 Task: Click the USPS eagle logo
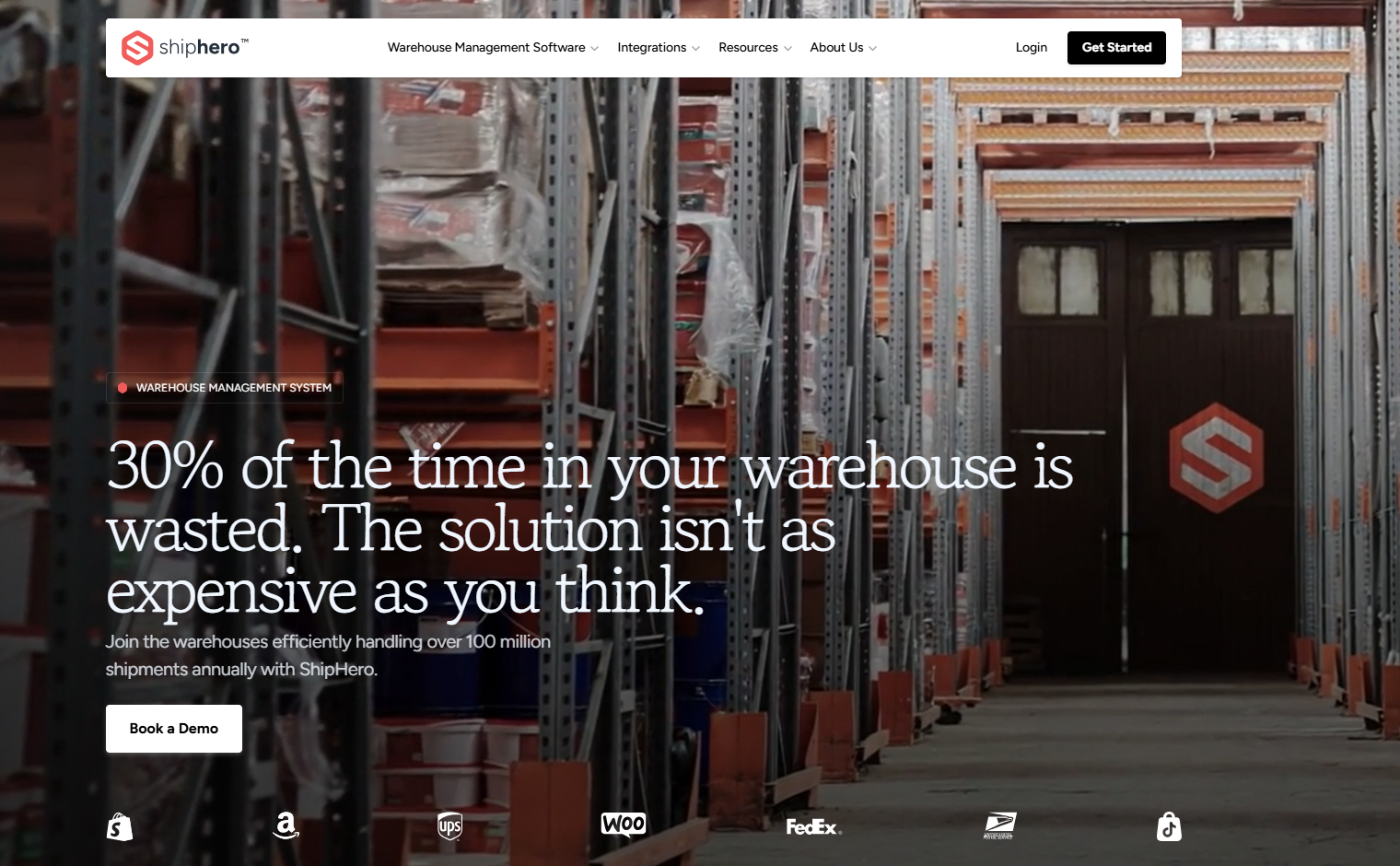coord(999,825)
